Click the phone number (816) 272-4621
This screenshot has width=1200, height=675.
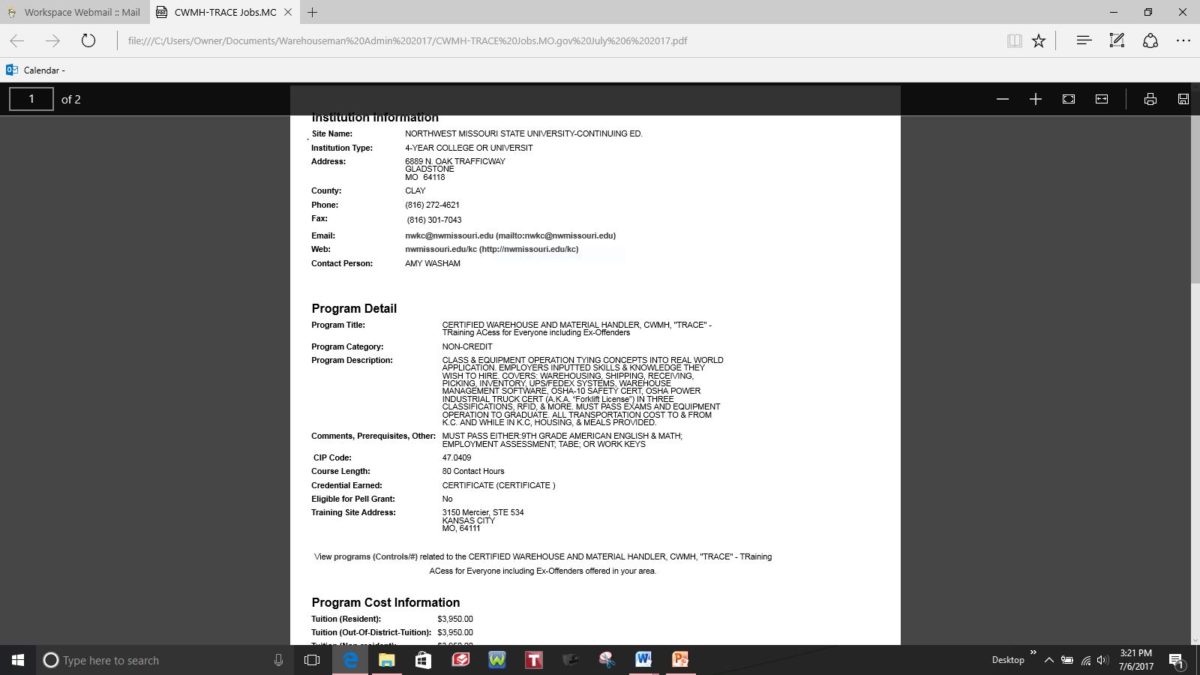pyautogui.click(x=432, y=205)
